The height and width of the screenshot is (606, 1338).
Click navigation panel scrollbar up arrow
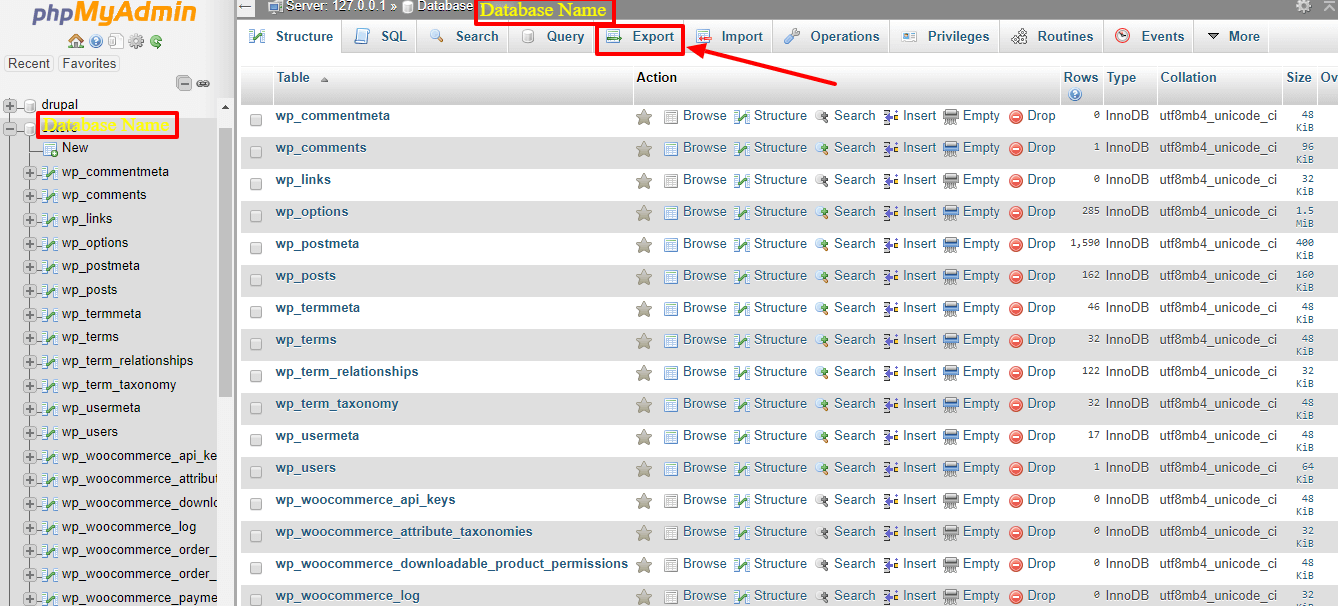point(225,108)
